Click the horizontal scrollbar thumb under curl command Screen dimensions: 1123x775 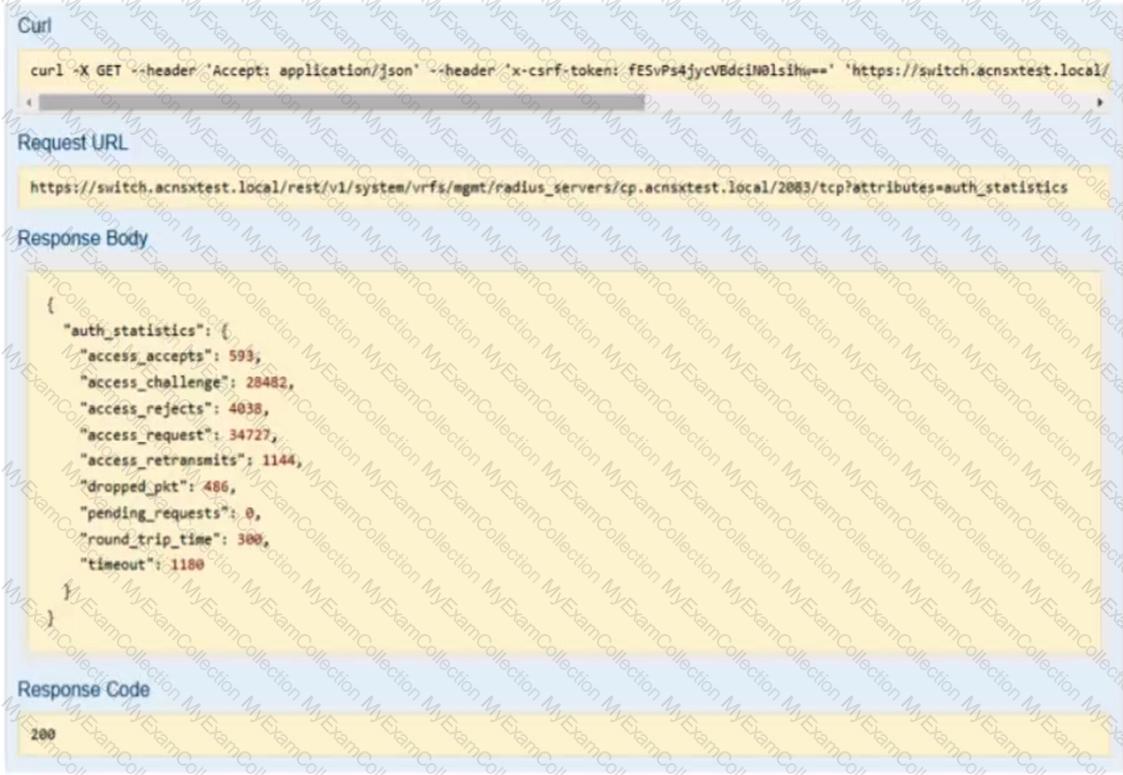(342, 102)
